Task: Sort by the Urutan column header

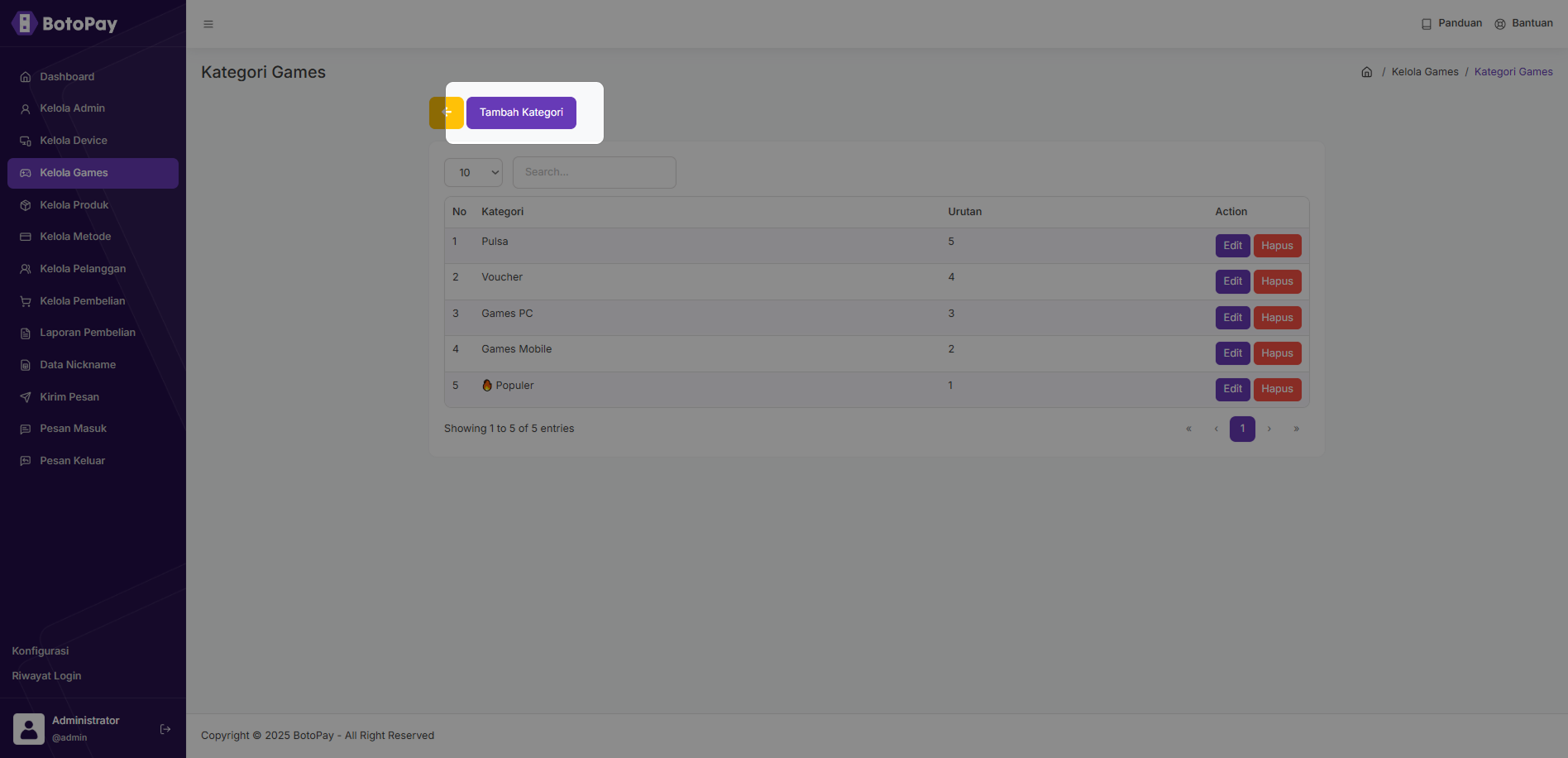Action: pyautogui.click(x=965, y=212)
